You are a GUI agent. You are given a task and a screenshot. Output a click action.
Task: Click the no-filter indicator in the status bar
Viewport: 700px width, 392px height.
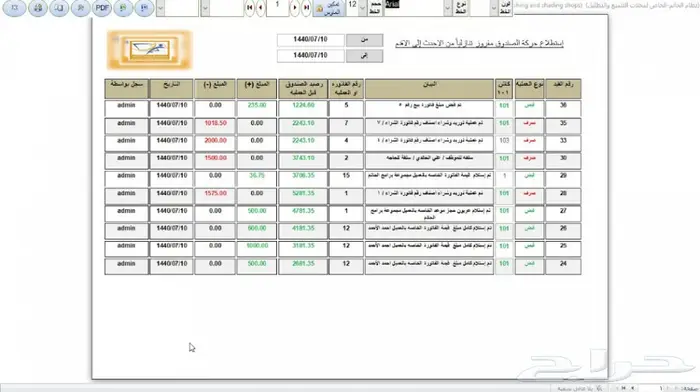point(579,388)
